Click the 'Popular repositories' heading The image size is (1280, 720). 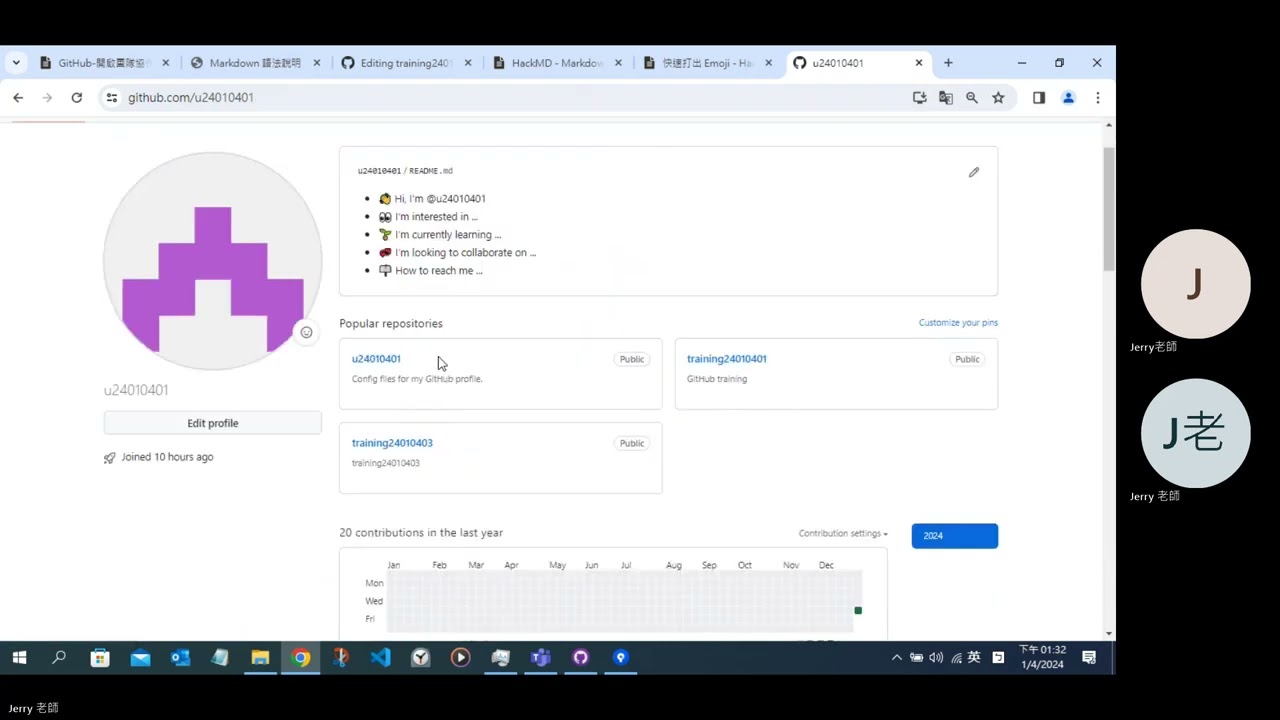click(391, 324)
